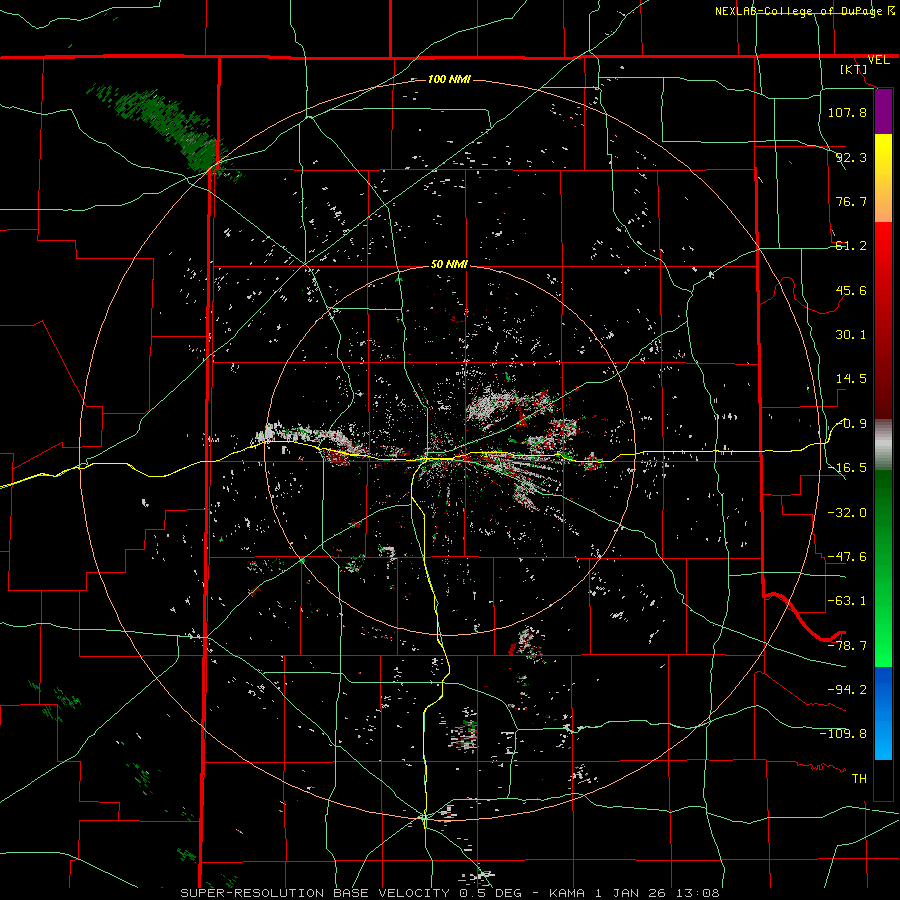Click the 50 NMI range ring label
The width and height of the screenshot is (900, 900).
[x=449, y=264]
